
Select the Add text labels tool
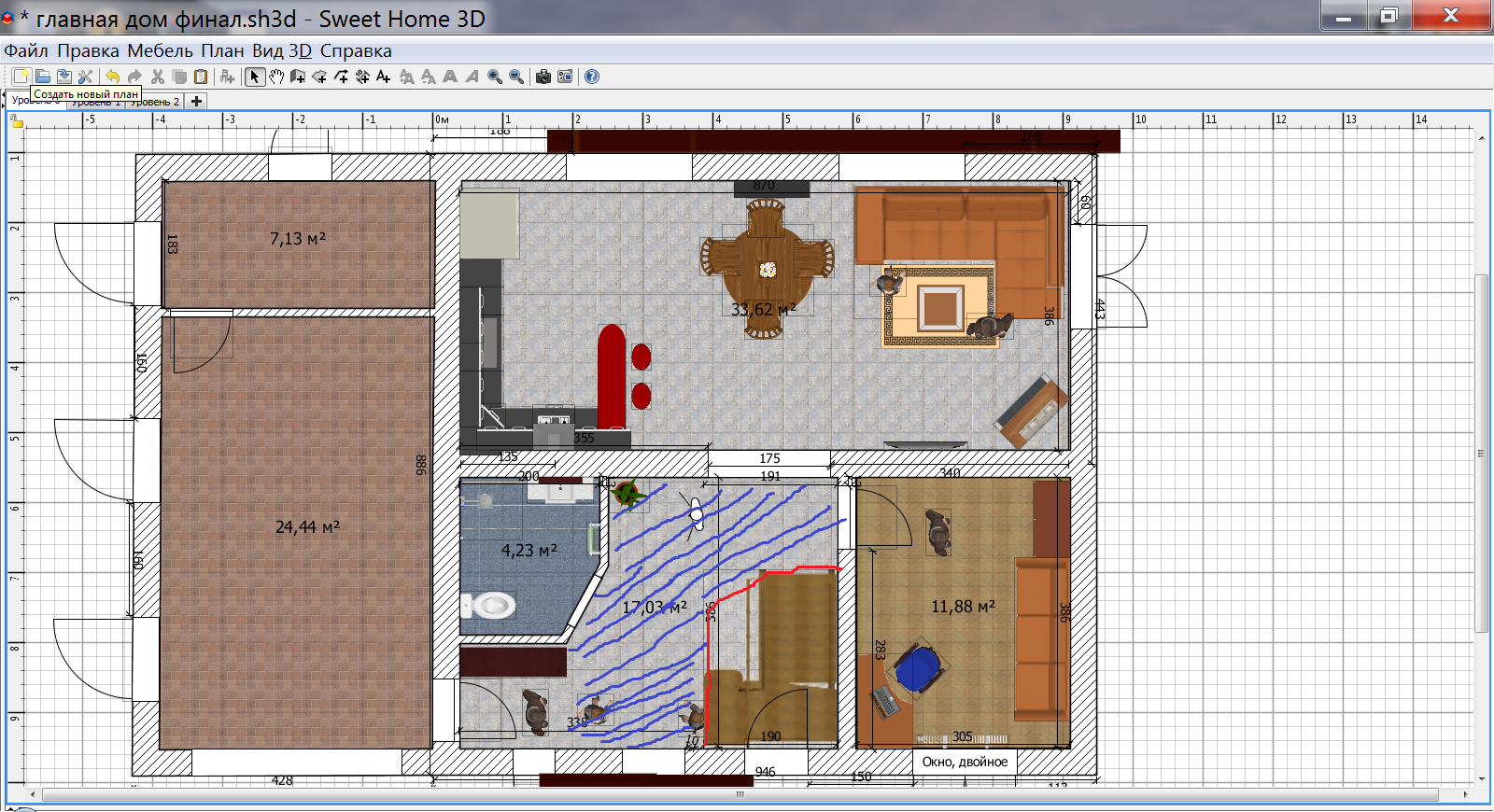(x=384, y=77)
